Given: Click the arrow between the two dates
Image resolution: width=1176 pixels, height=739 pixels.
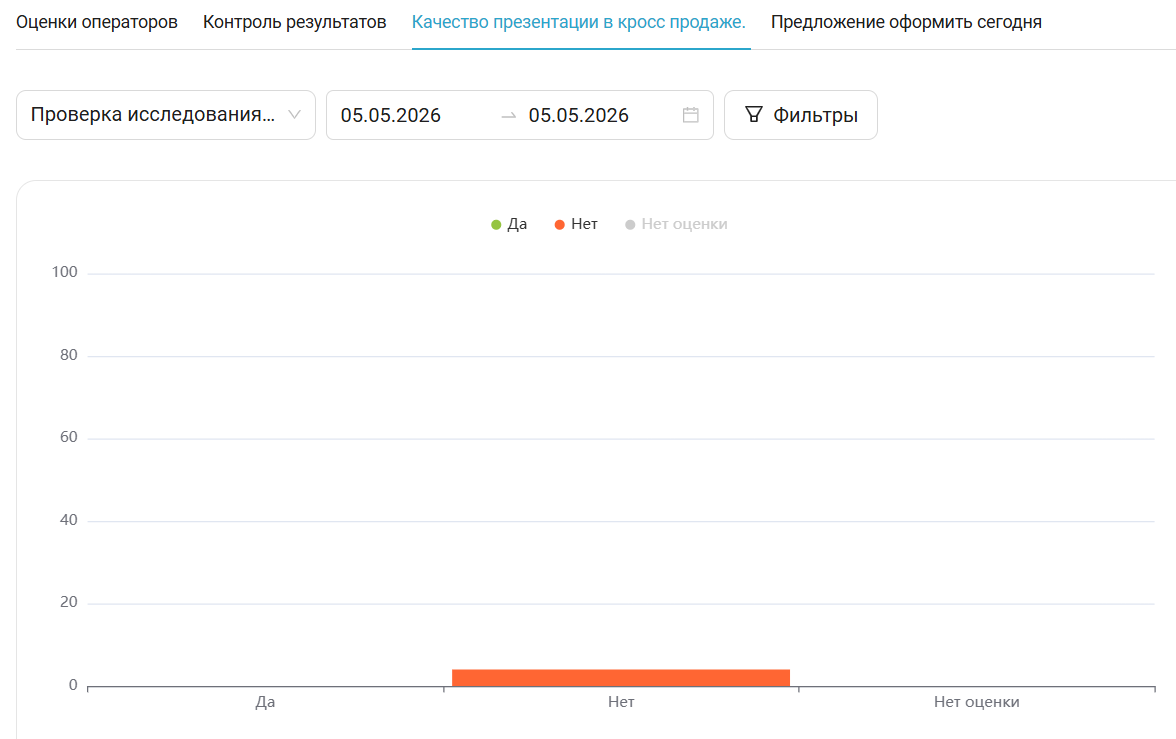Looking at the screenshot, I should pos(508,116).
